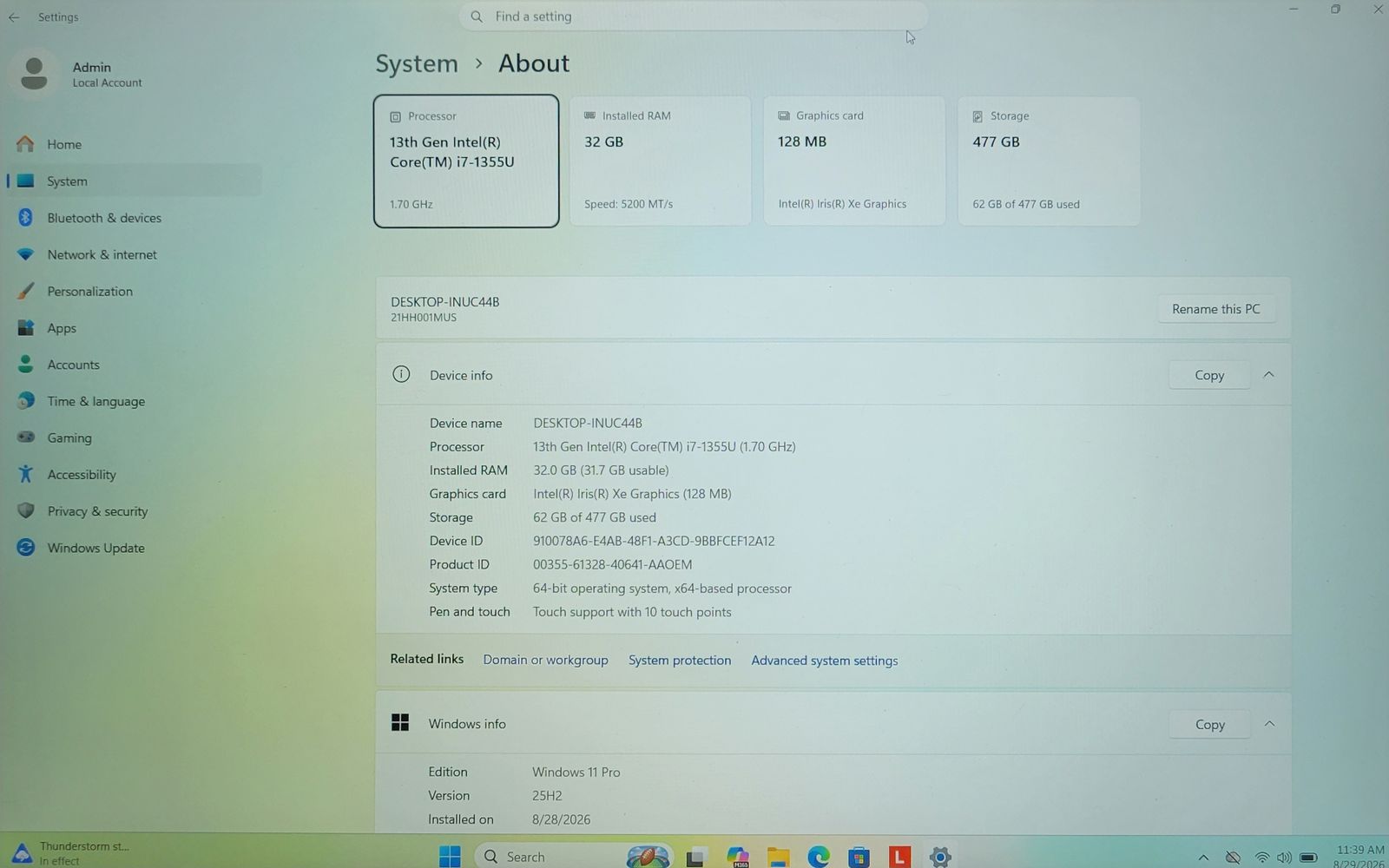Select the Storage spec card
Screen dimensions: 1389x868
pyautogui.click(x=1049, y=161)
